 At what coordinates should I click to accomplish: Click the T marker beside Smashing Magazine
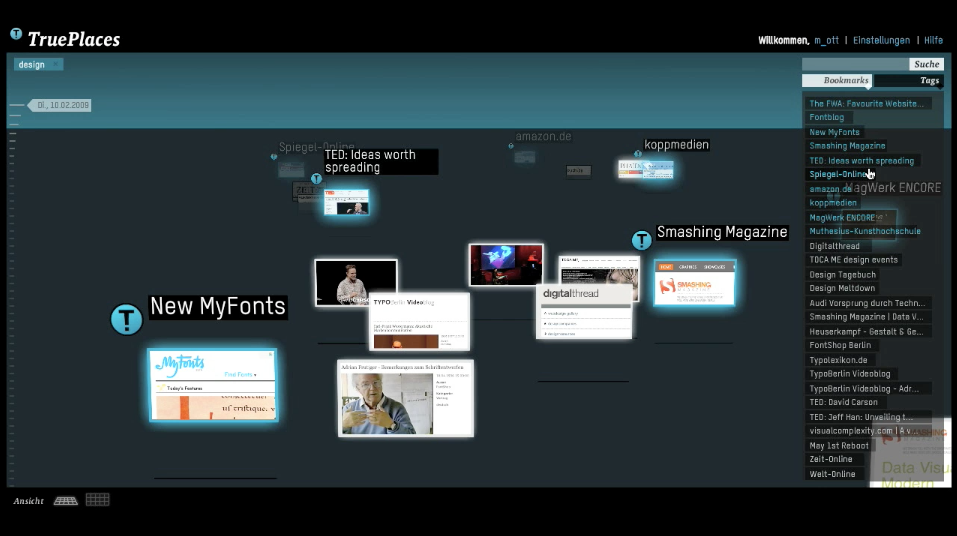tap(641, 240)
